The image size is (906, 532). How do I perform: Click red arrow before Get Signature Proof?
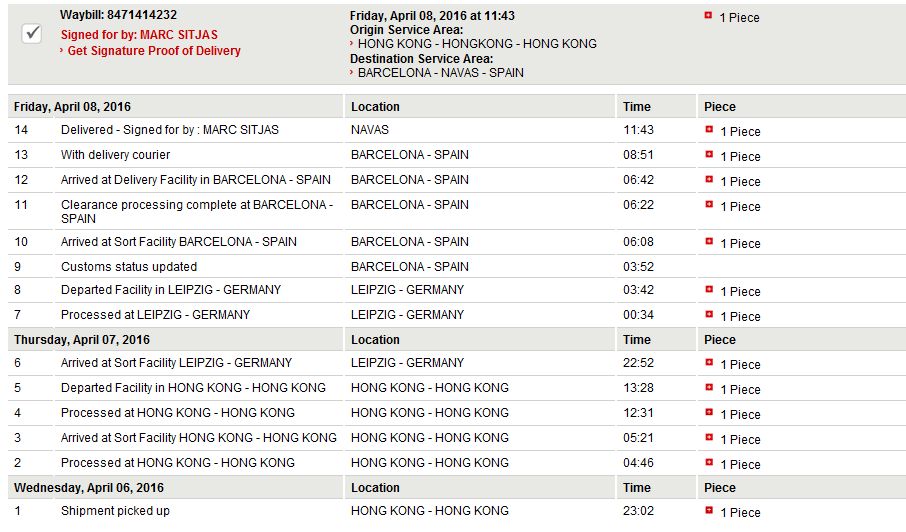point(61,50)
